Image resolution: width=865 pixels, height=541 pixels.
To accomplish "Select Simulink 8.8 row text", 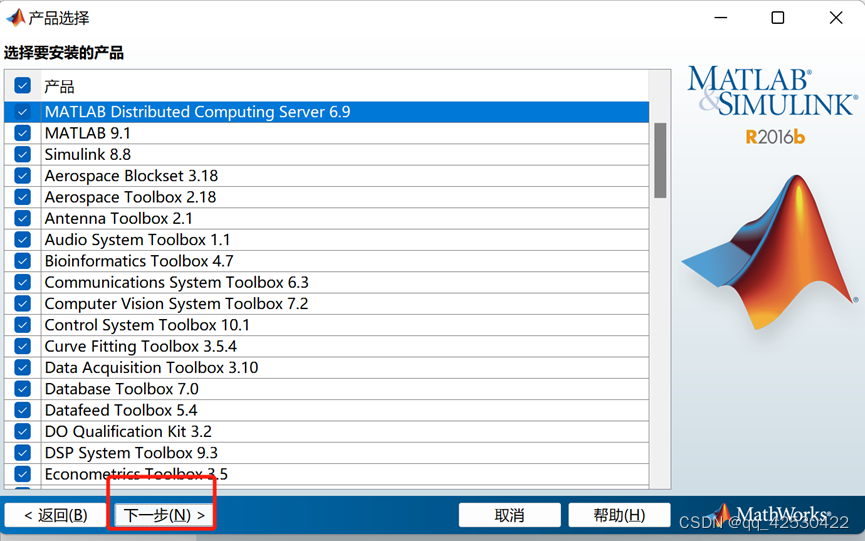I will 88,154.
